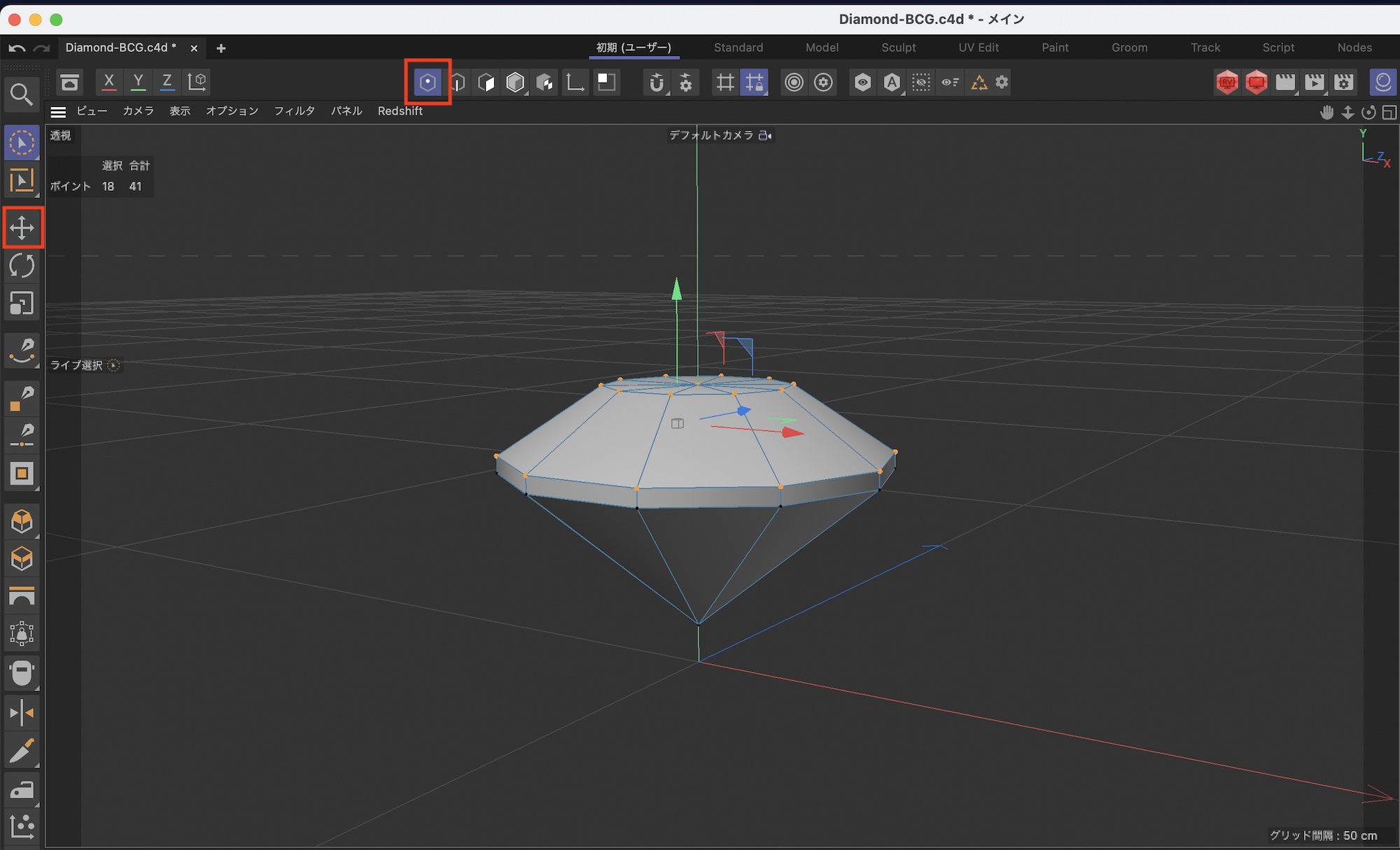Click the red X axis arrow handle
This screenshot has width=1400, height=850.
pos(792,433)
